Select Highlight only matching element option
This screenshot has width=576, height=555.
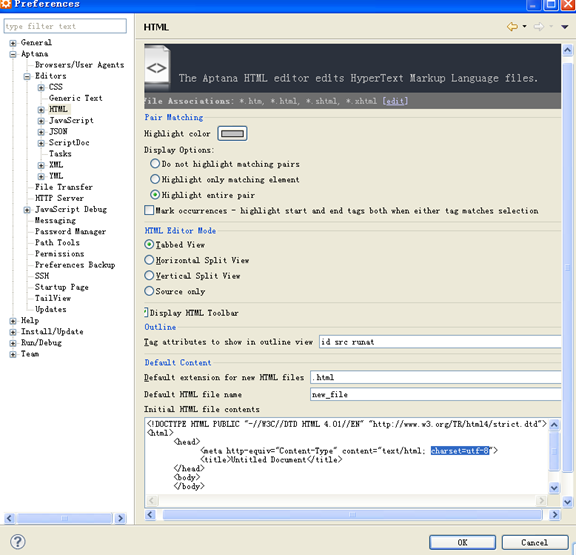(x=155, y=179)
